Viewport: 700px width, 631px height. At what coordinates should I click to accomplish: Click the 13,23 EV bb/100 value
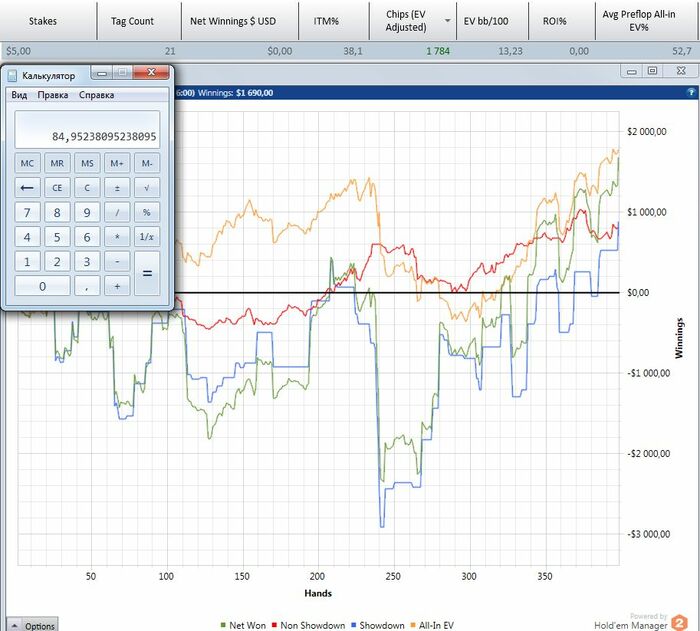click(x=510, y=51)
